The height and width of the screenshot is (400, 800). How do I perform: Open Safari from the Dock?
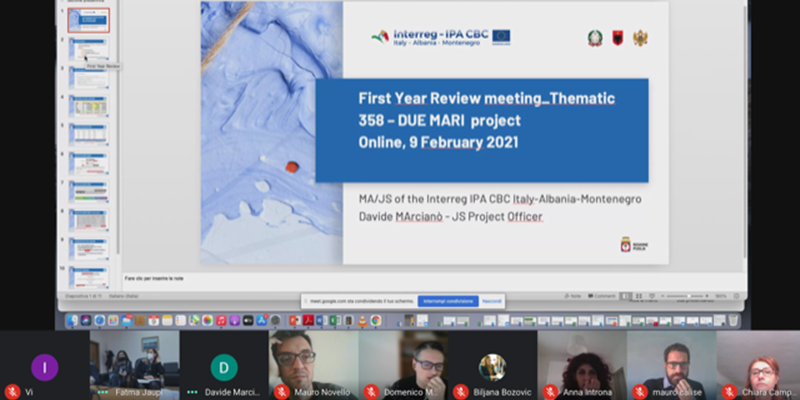point(99,320)
